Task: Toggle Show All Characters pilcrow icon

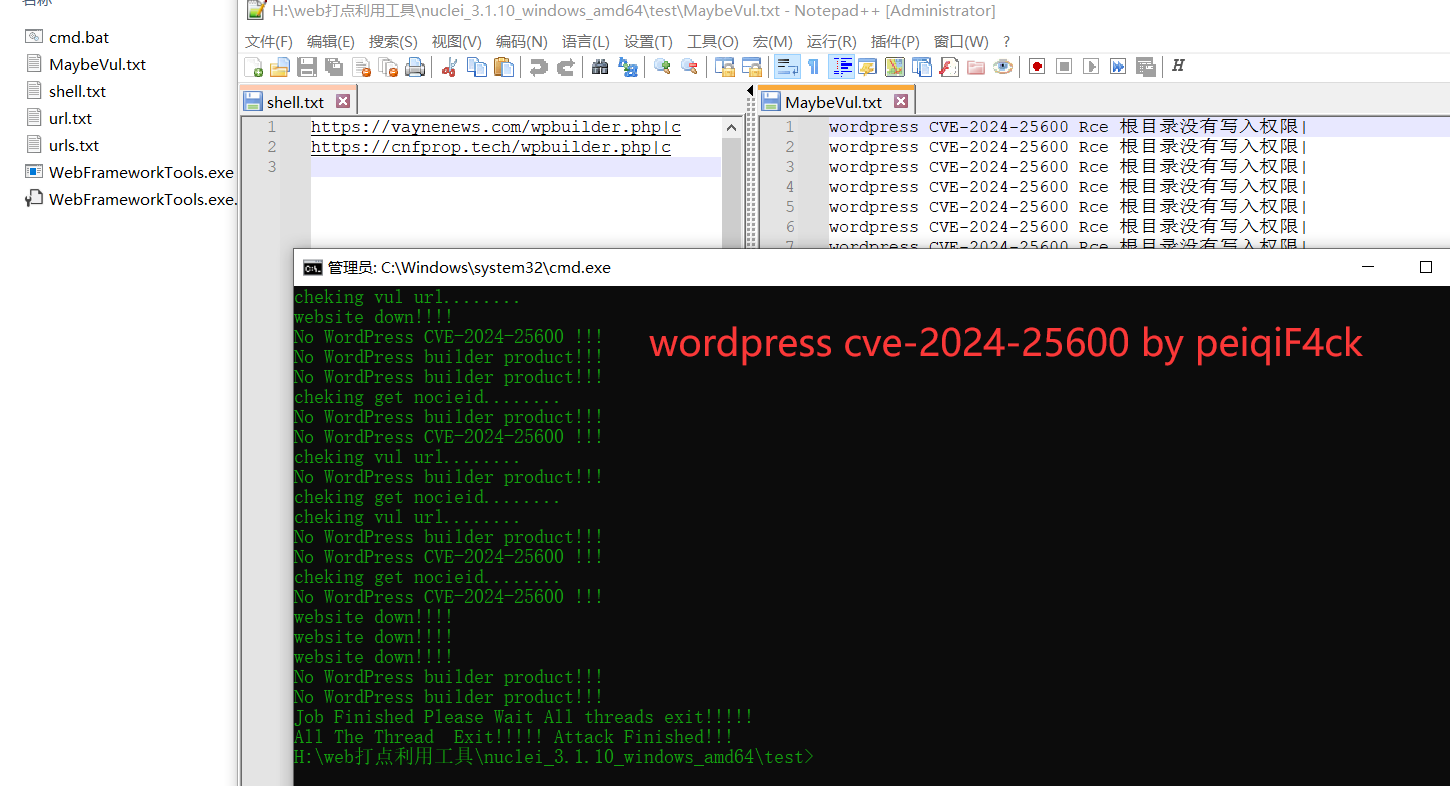Action: click(813, 67)
